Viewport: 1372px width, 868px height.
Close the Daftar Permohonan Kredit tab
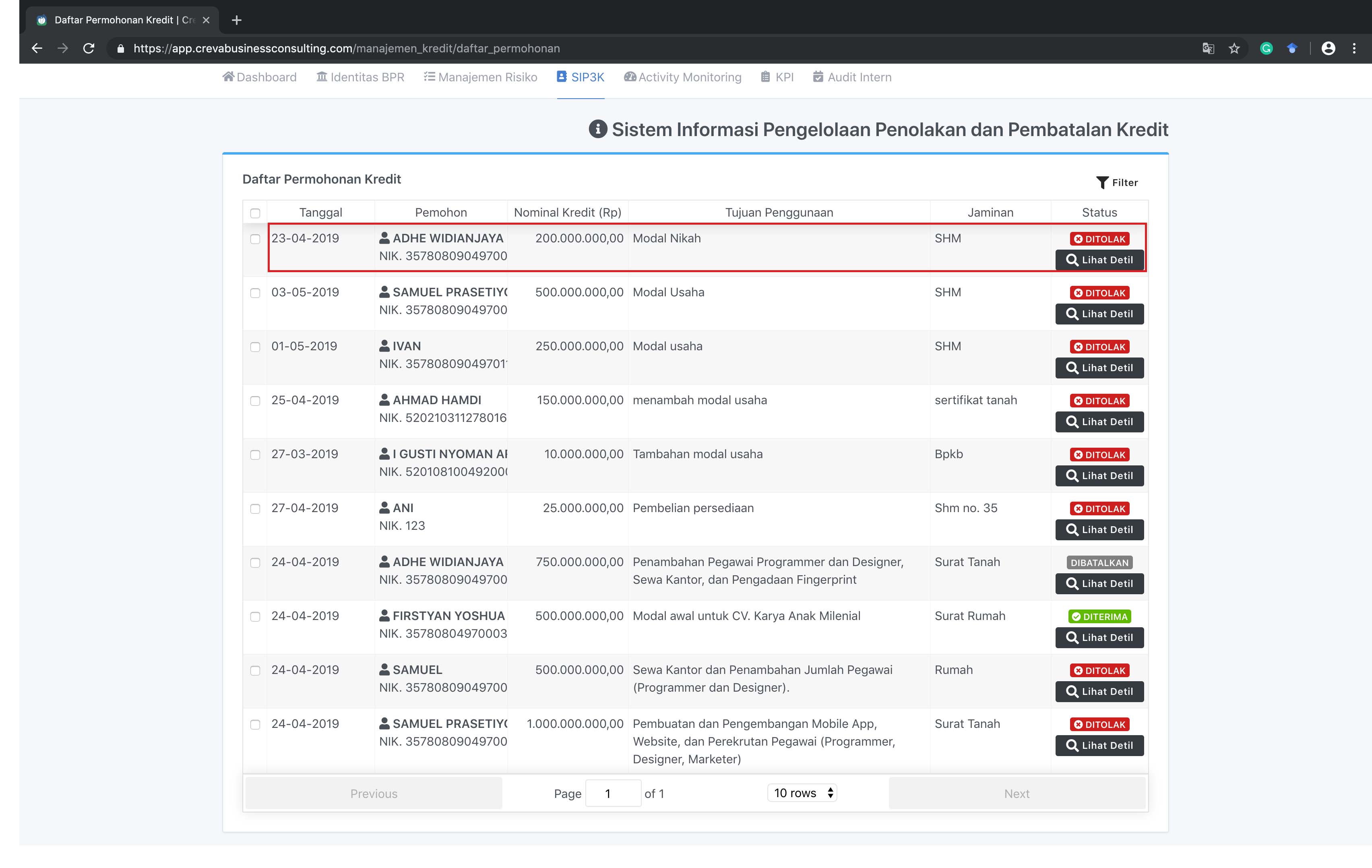[x=206, y=20]
